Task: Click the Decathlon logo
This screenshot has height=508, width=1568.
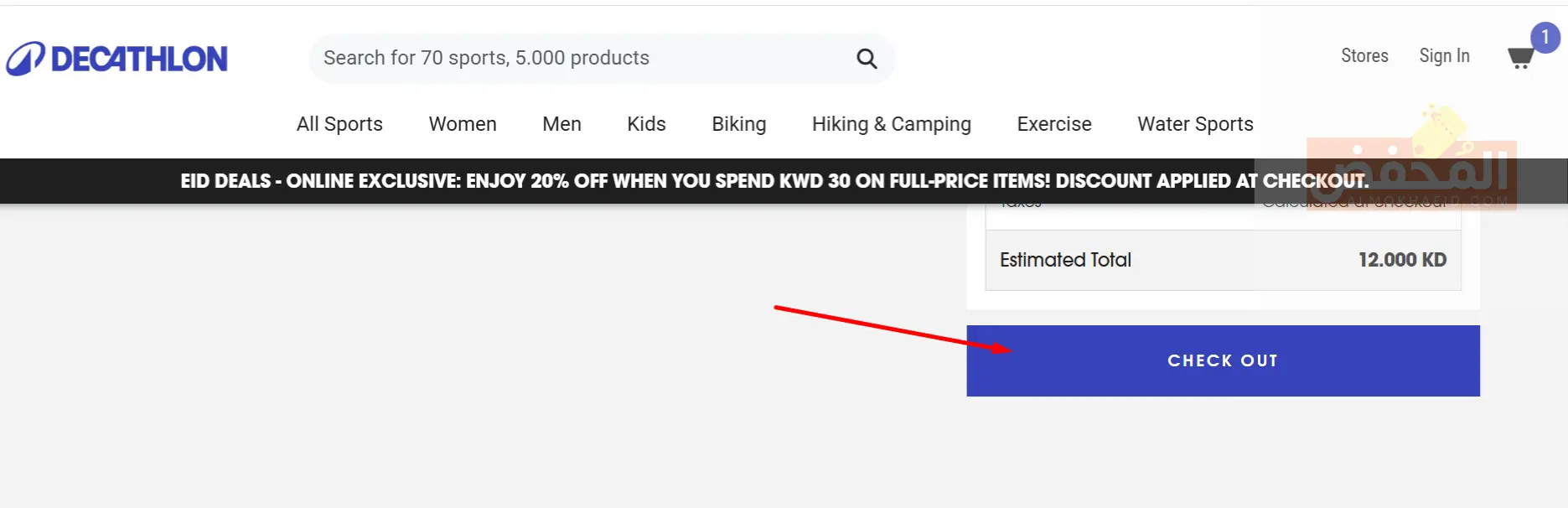Action: pyautogui.click(x=117, y=59)
